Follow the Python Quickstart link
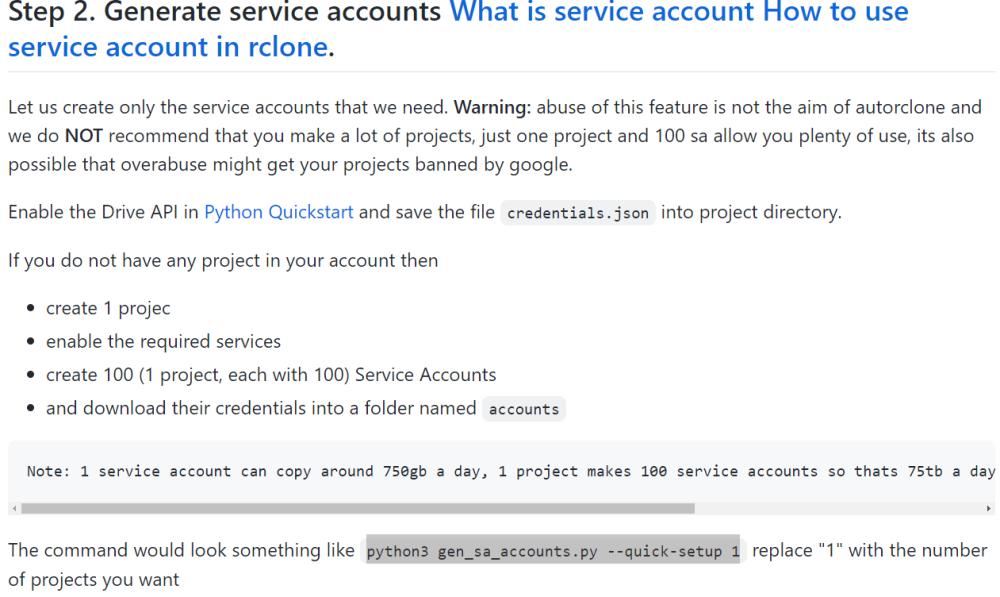This screenshot has width=1000, height=597. point(279,212)
